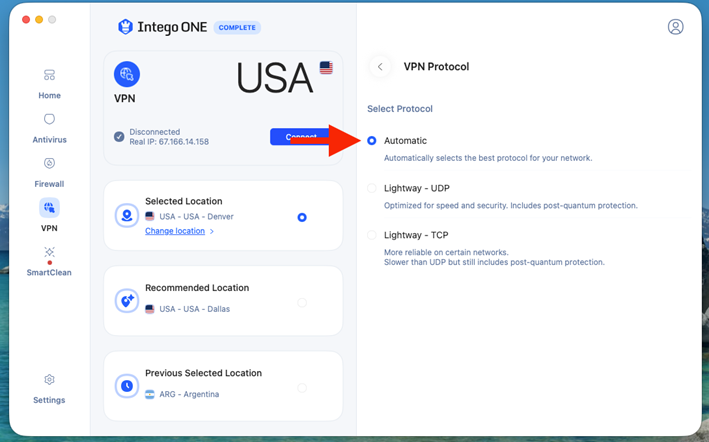Click the Selected Location card title
Screen dimensions: 709x442
pyautogui.click(x=184, y=201)
